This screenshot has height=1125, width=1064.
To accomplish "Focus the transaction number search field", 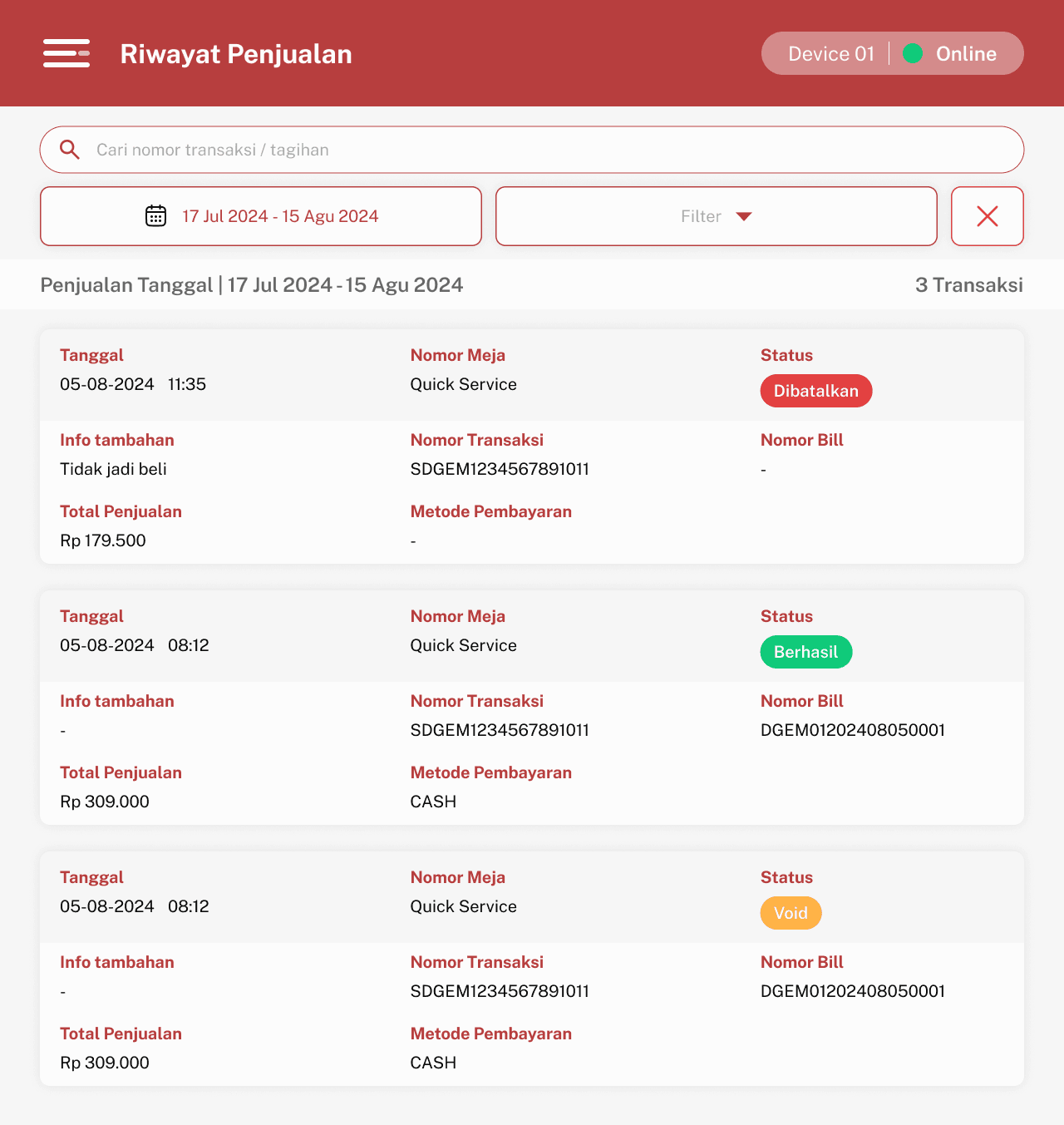I will (x=532, y=150).
